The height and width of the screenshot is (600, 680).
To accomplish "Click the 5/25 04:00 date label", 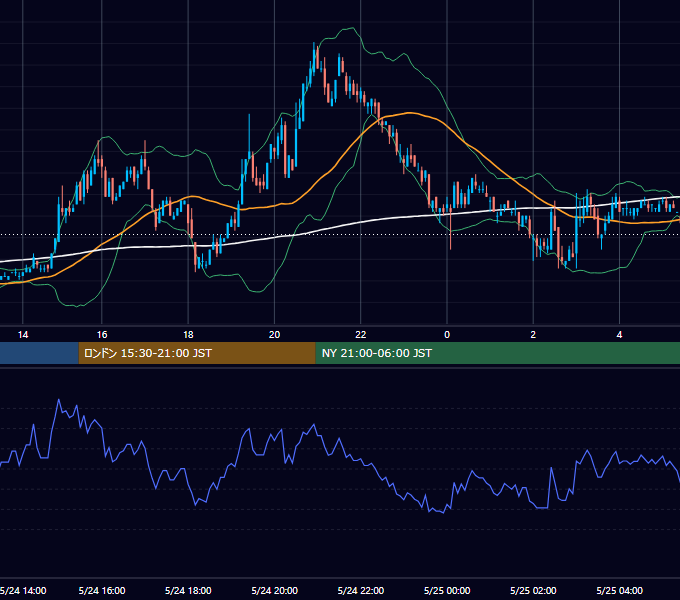I will click(x=619, y=591).
